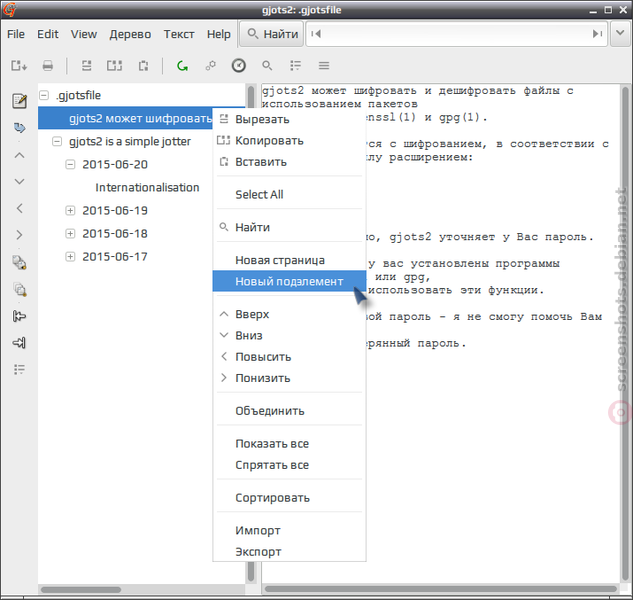
Task: Click the magnifier search toolbar icon
Action: click(x=267, y=65)
